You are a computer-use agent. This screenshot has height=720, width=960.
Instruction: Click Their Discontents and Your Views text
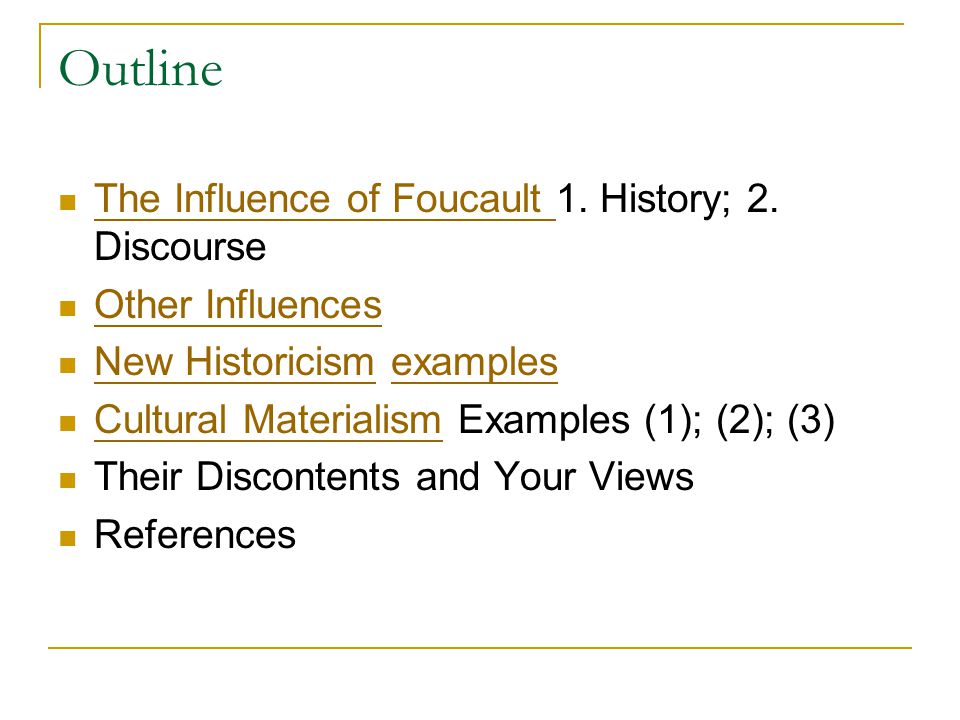click(394, 476)
